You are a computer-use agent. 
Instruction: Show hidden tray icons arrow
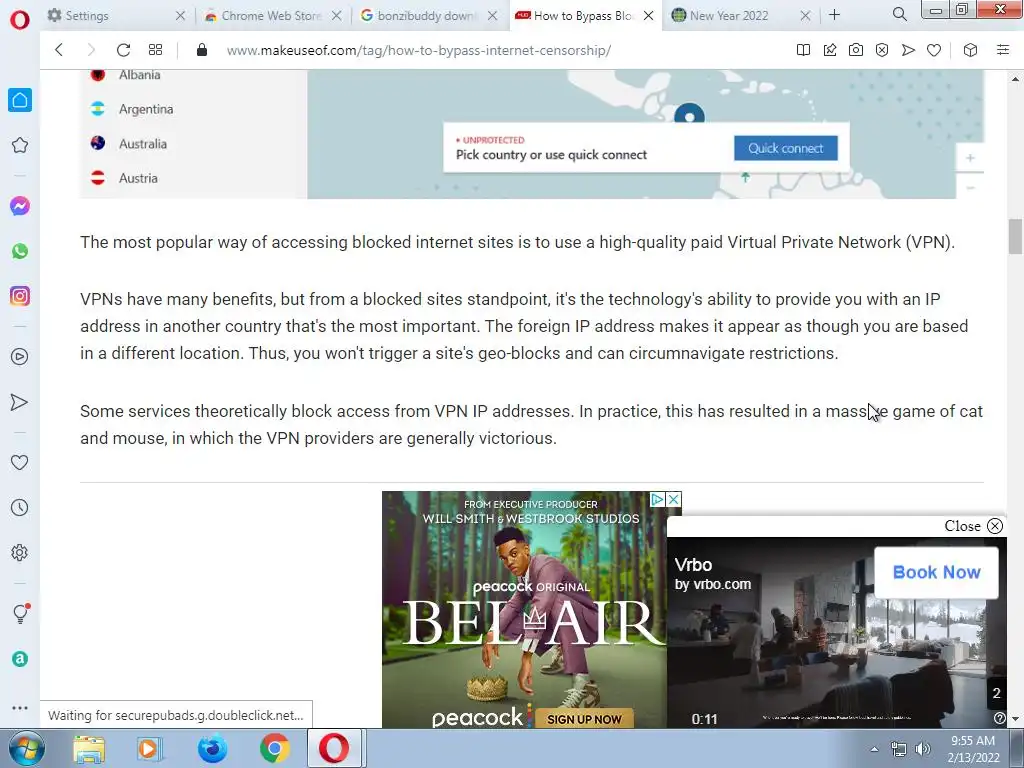[874, 749]
